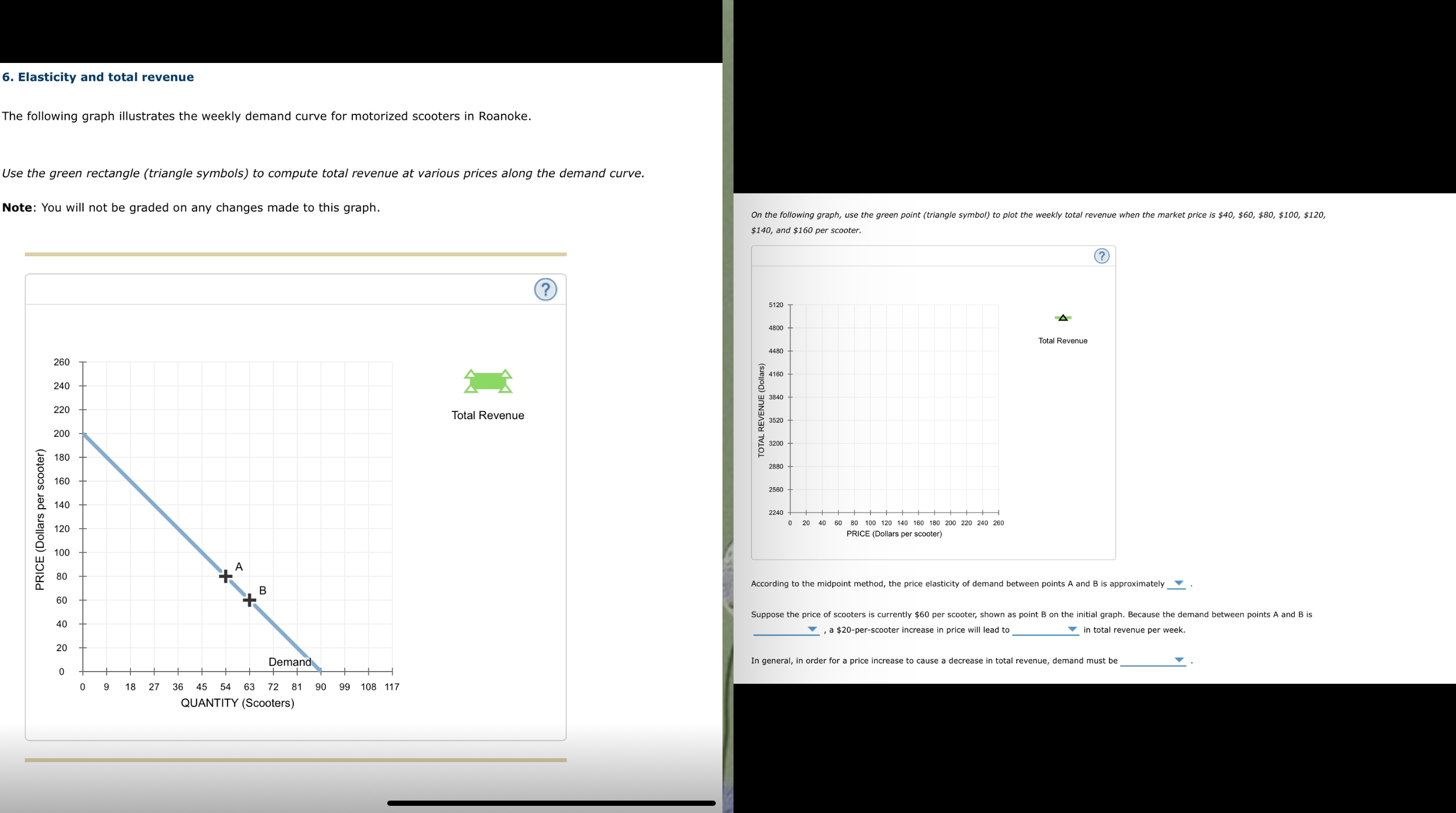
Task: Open the 'demand must be' dropdown
Action: click(1179, 661)
